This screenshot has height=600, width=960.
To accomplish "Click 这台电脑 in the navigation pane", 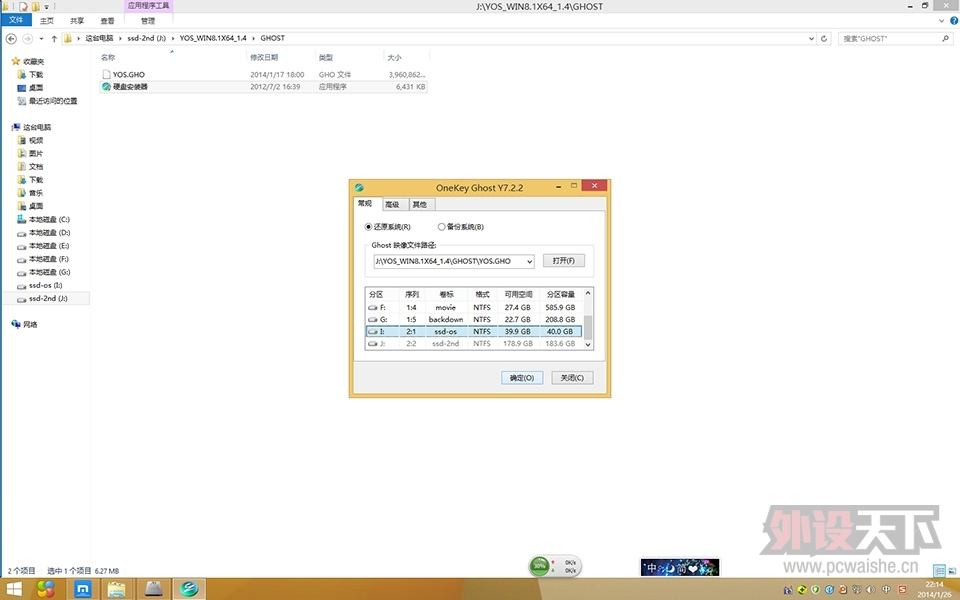I will tap(32, 127).
